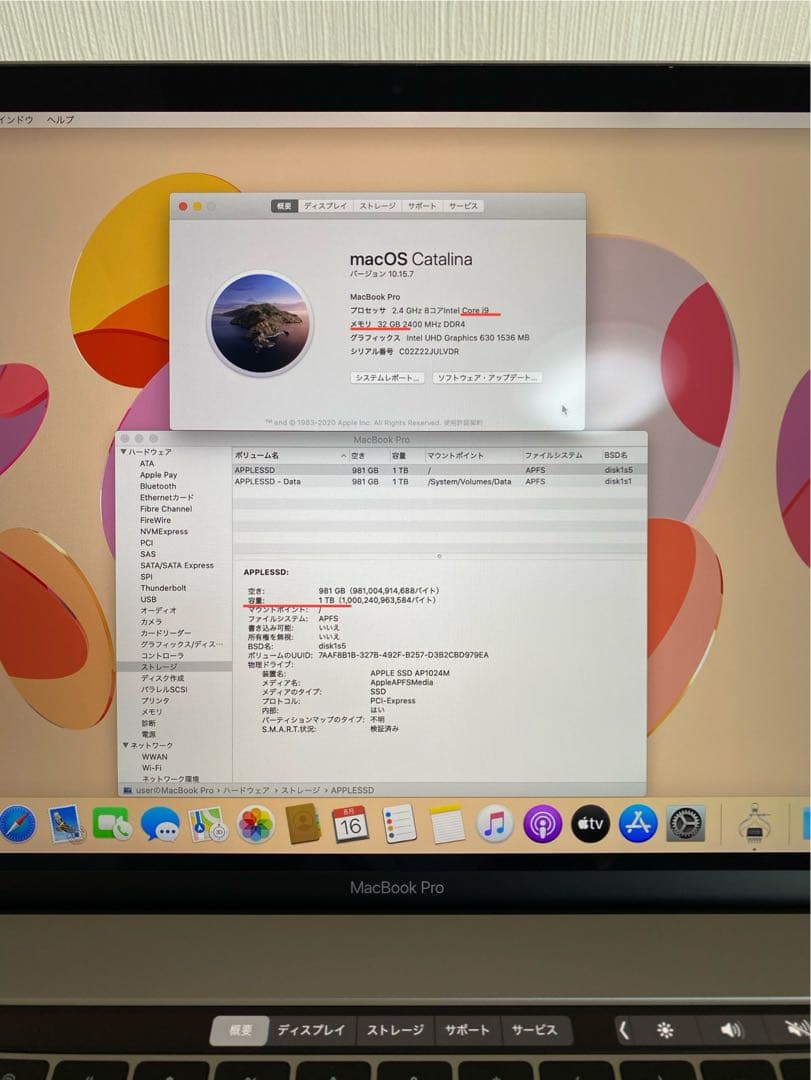Select NVMExpress in sidebar

coord(163,532)
